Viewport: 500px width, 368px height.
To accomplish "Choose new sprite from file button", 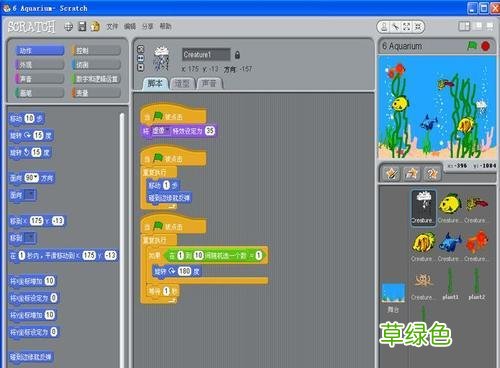I will 412,174.
